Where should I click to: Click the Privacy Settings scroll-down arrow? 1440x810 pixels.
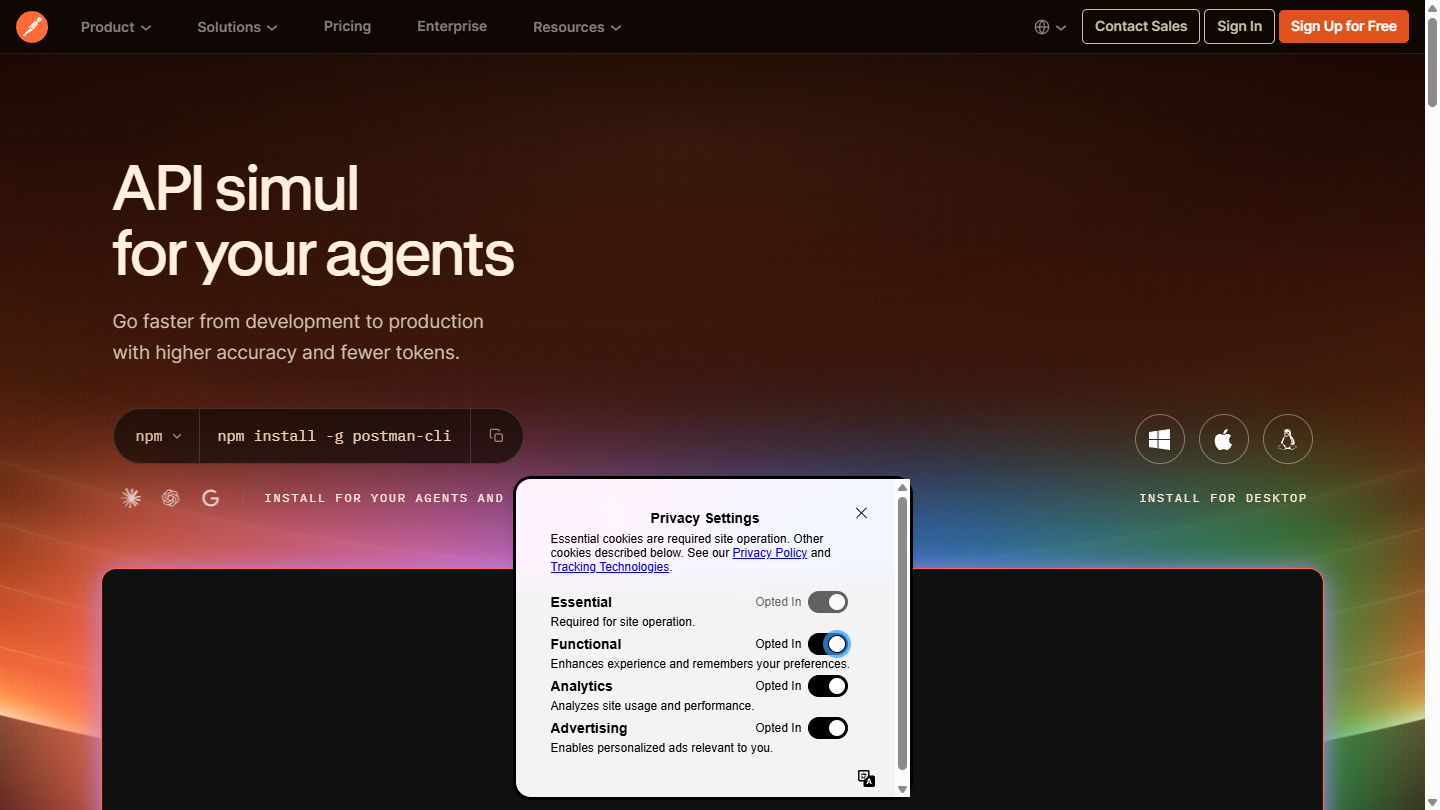[902, 789]
